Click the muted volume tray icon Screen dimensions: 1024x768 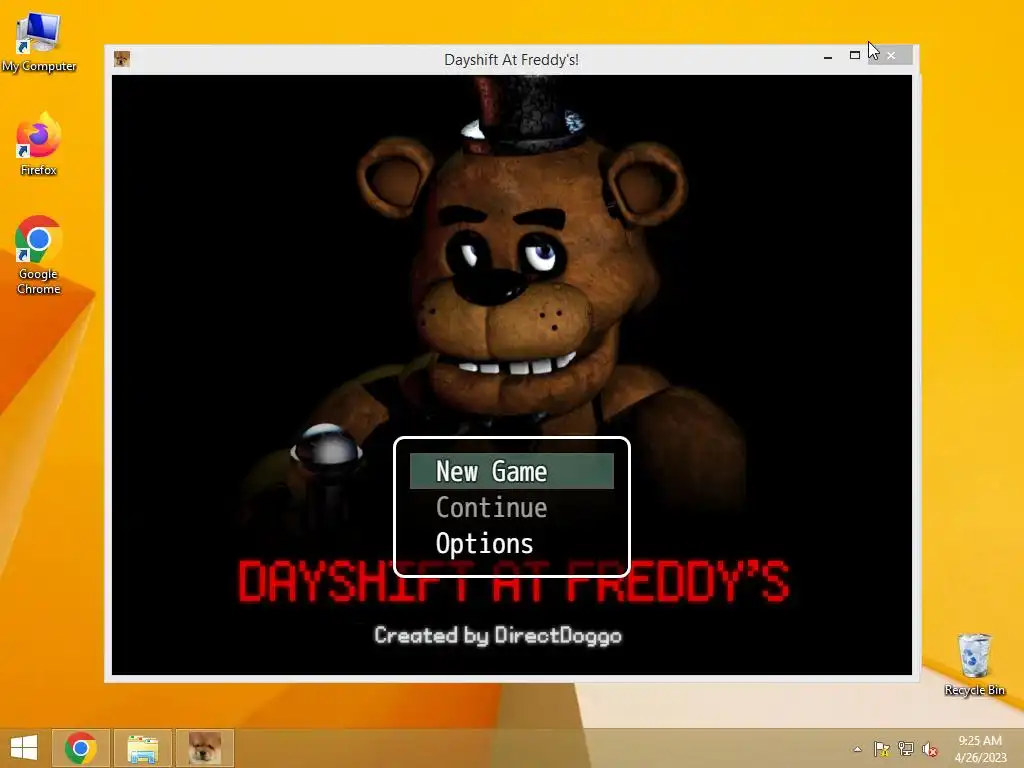coord(929,749)
